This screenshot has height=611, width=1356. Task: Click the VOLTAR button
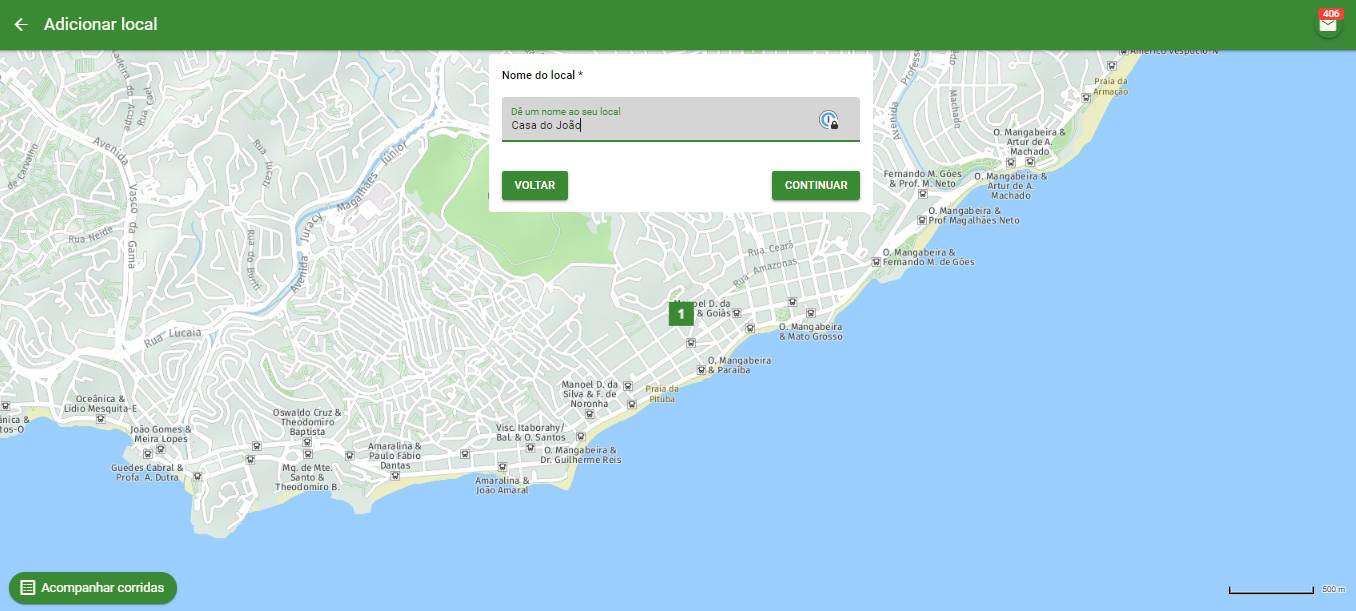535,185
